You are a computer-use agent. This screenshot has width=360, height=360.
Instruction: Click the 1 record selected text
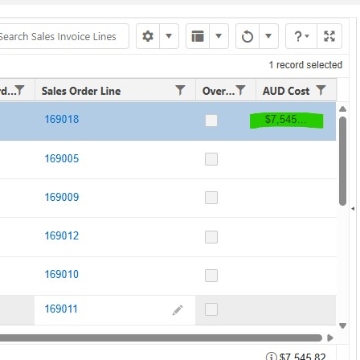[306, 65]
